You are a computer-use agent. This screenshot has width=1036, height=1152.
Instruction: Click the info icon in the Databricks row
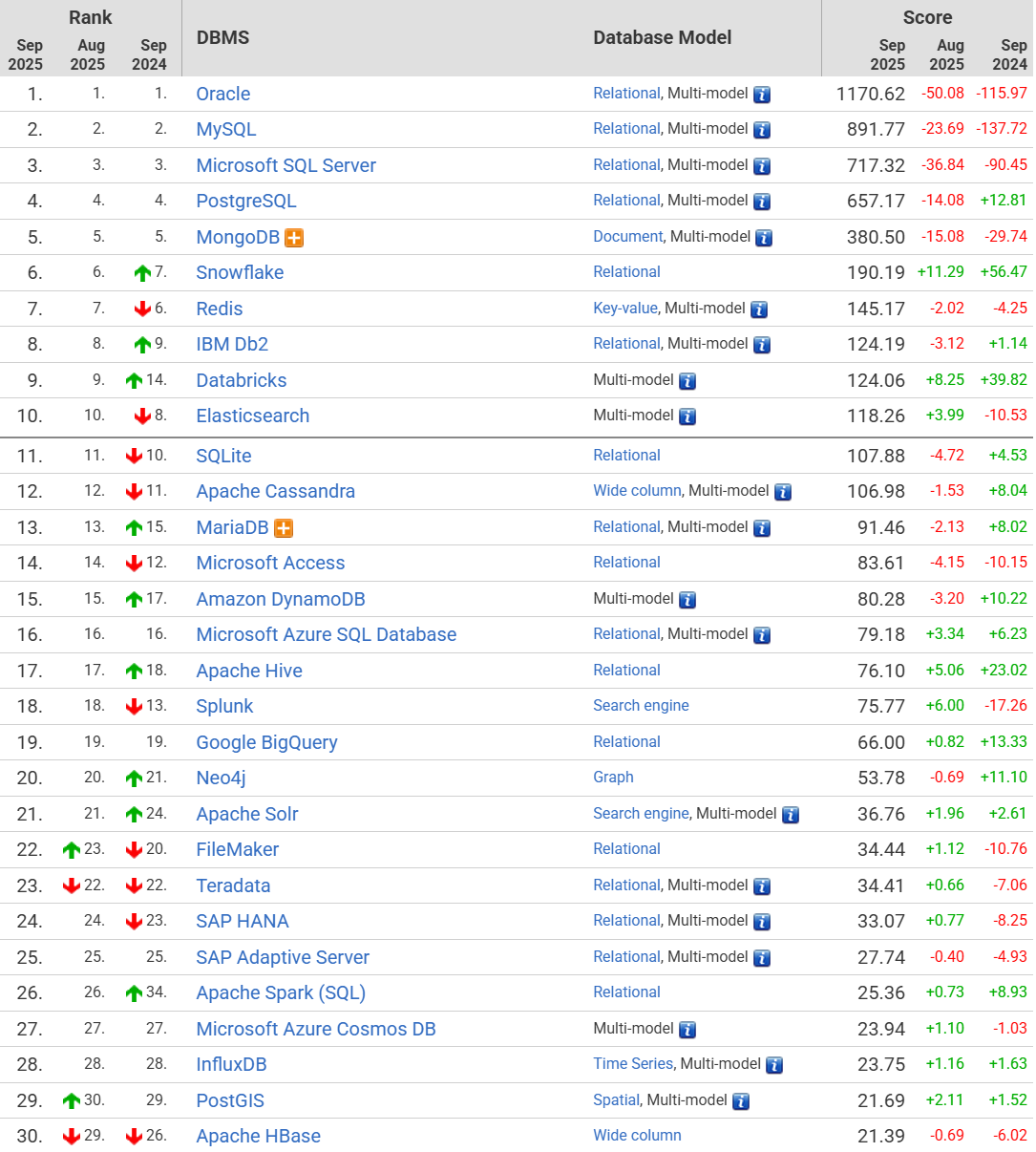687,381
